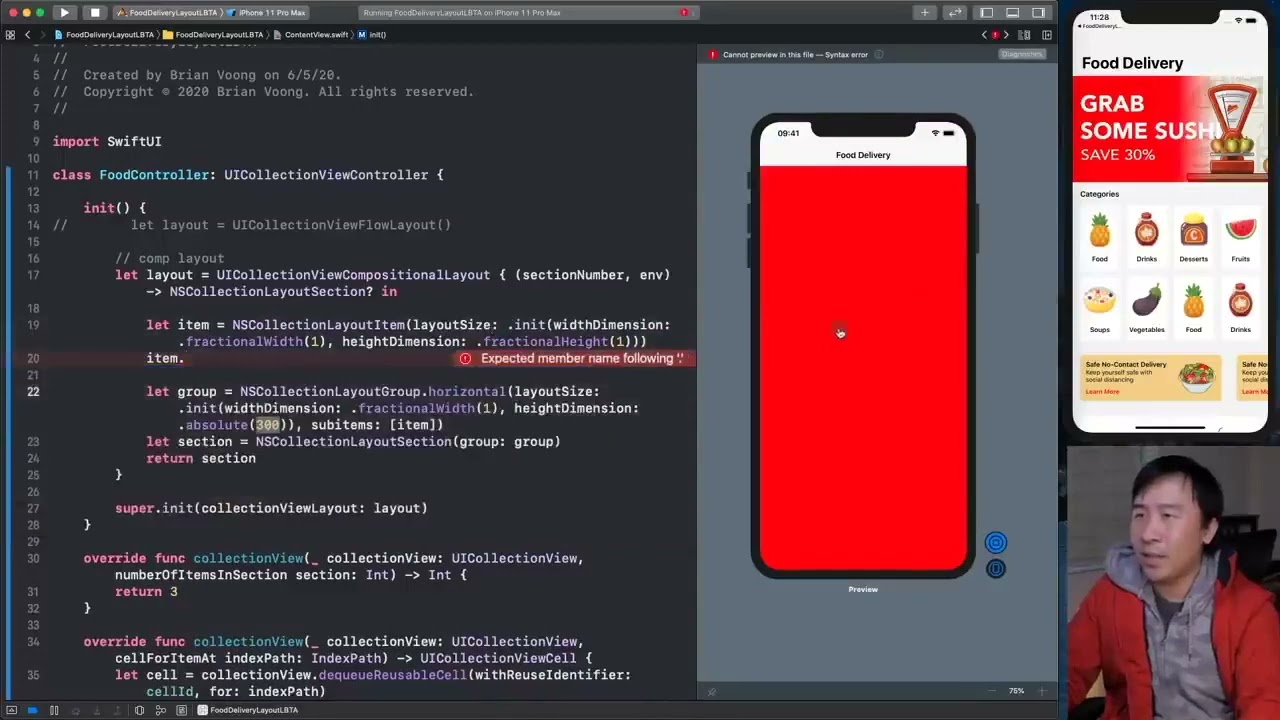This screenshot has width=1280, height=720.
Task: Click the error marker on line 20
Action: (465, 358)
